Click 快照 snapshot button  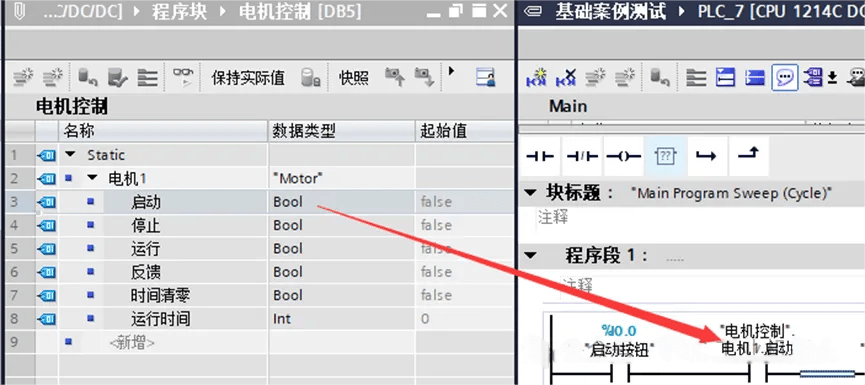pyautogui.click(x=354, y=78)
